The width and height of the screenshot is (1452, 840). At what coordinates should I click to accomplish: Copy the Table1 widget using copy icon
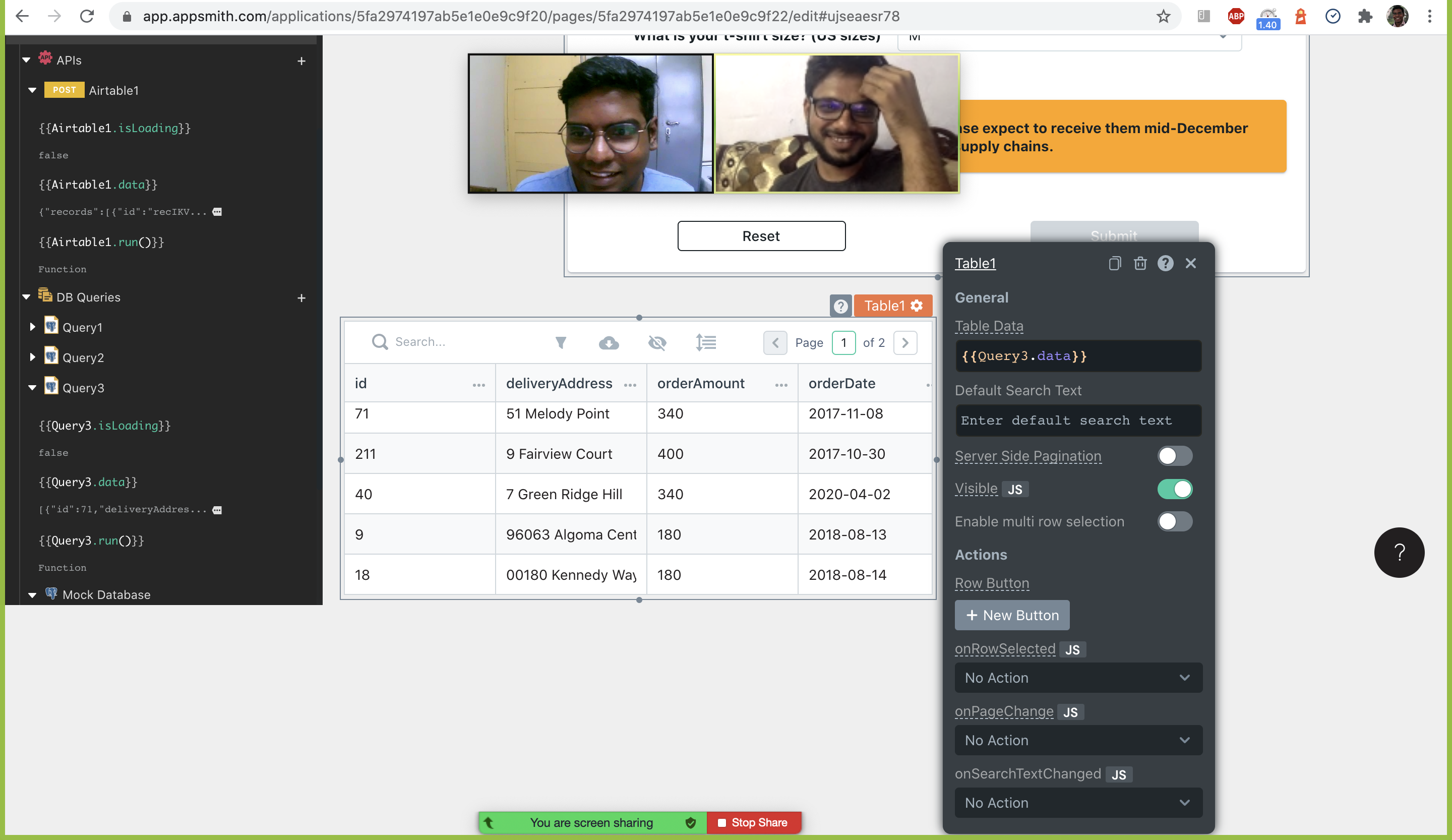[x=1114, y=263]
